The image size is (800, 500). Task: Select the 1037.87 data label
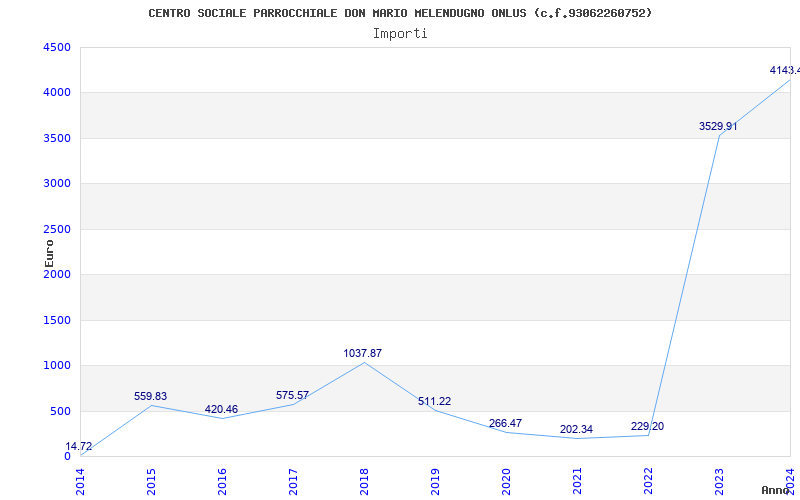tap(363, 353)
